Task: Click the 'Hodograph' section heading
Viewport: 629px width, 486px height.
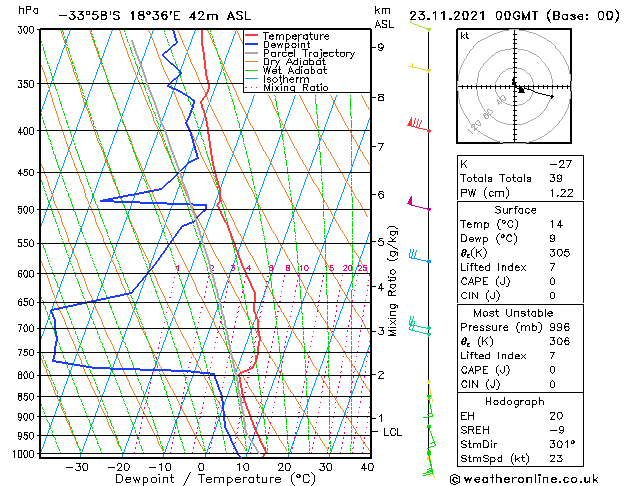Action: [515, 401]
